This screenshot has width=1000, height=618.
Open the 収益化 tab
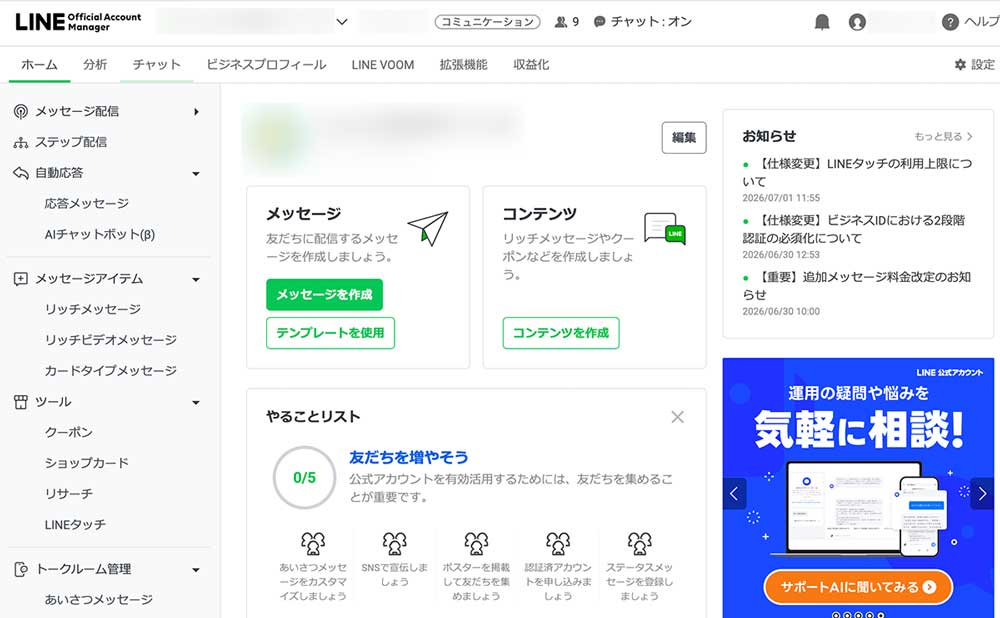click(531, 64)
